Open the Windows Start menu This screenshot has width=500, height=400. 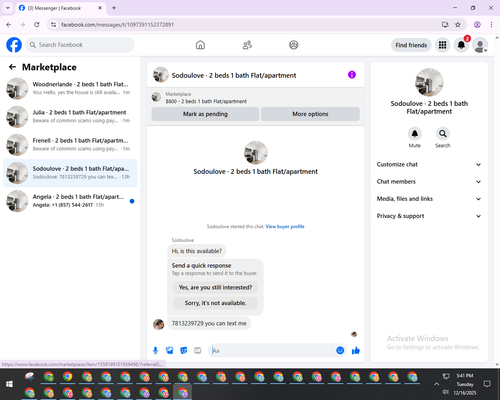(x=9, y=384)
